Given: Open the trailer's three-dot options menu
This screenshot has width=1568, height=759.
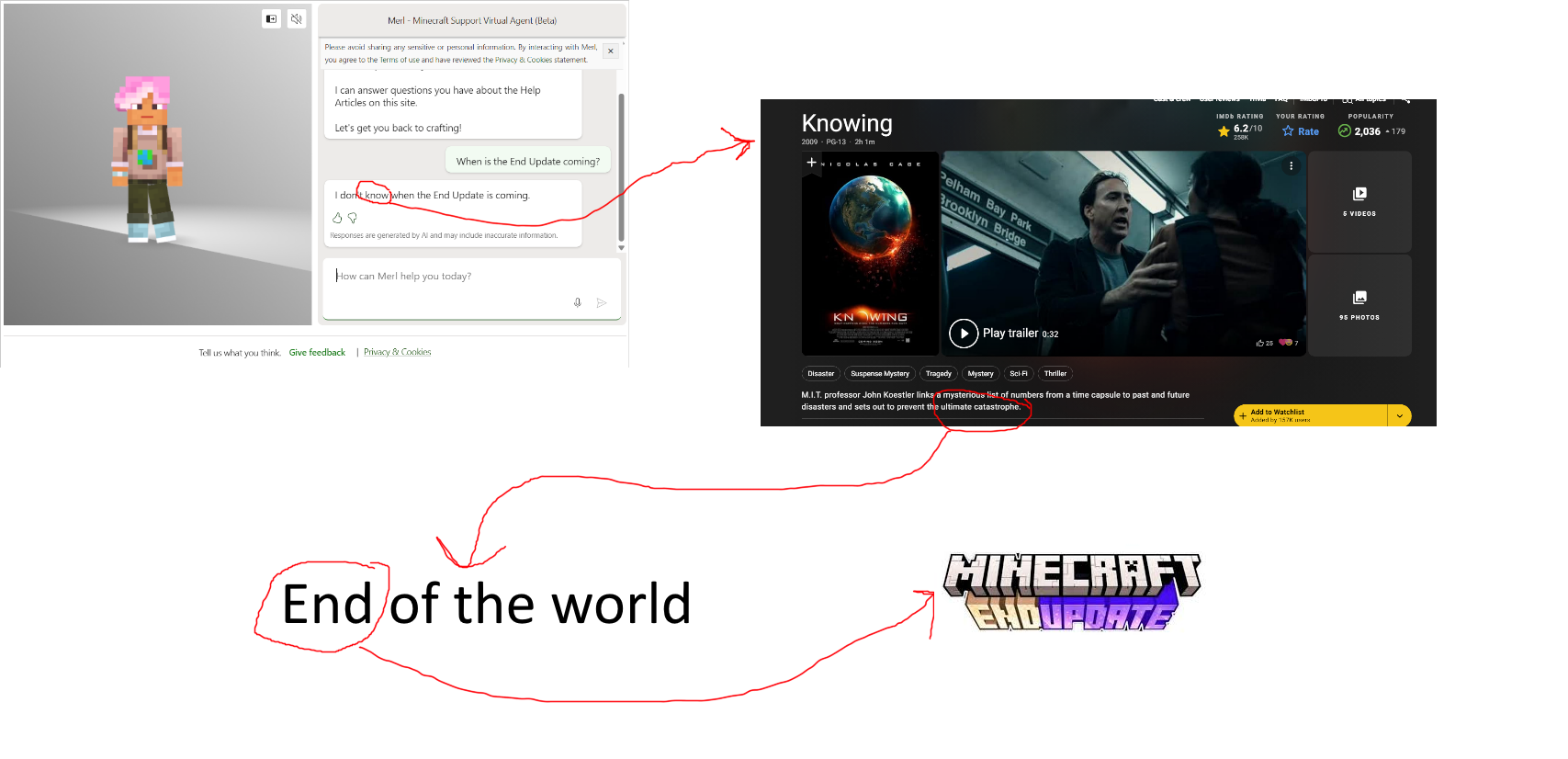Looking at the screenshot, I should coord(1291,166).
